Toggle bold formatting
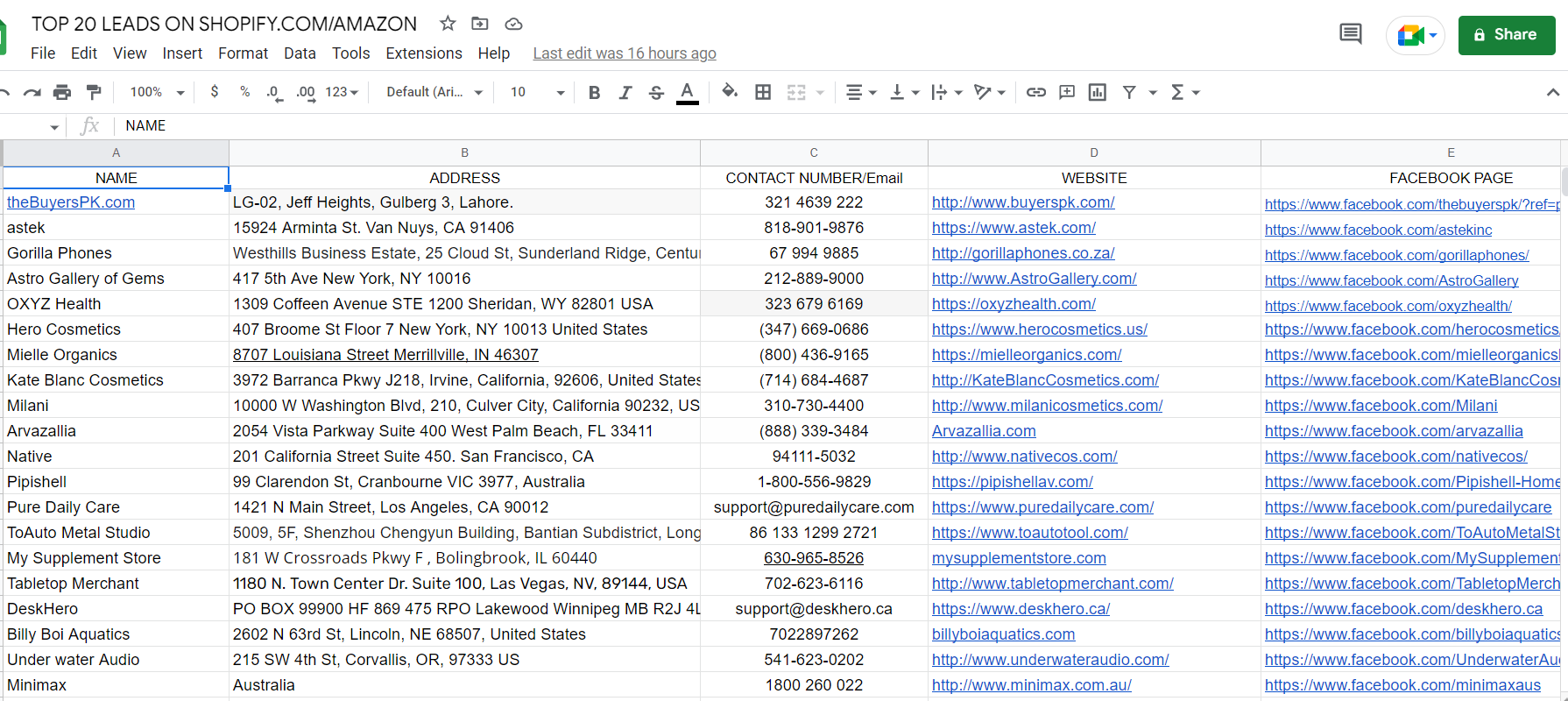Image resolution: width=1568 pixels, height=701 pixels. tap(595, 92)
